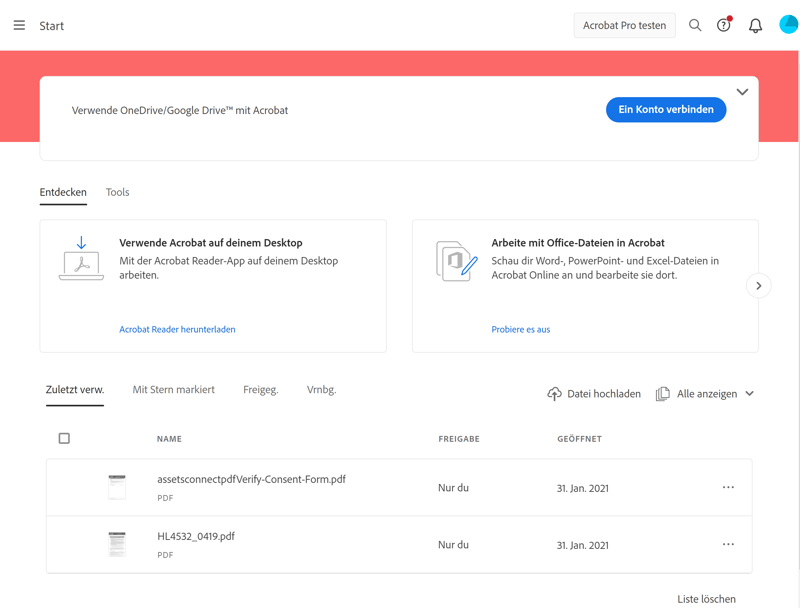Image resolution: width=800 pixels, height=608 pixels.
Task: Click the Acrobat Pro testen button
Action: coord(624,26)
